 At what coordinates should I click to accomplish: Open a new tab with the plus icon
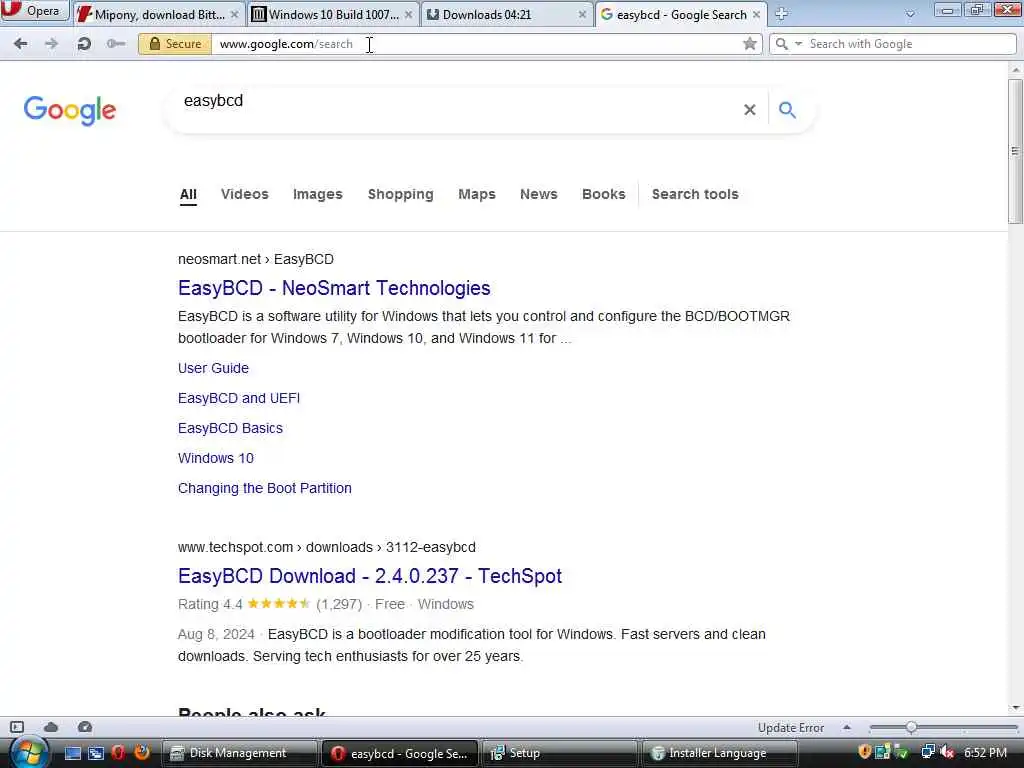point(781,14)
